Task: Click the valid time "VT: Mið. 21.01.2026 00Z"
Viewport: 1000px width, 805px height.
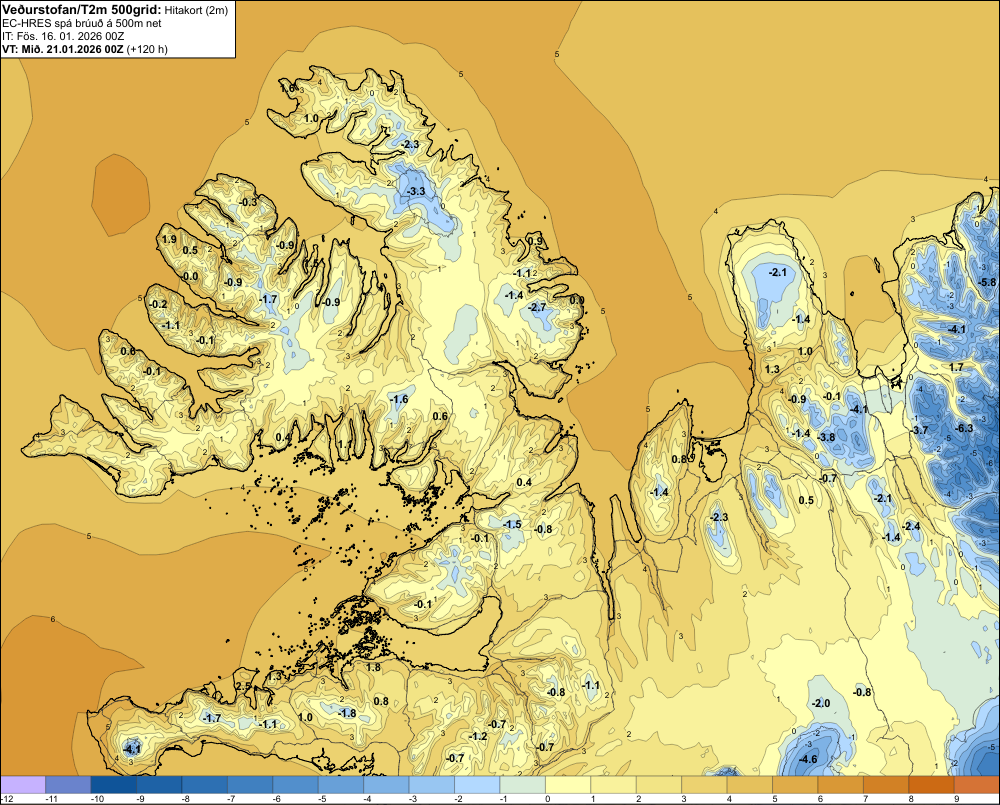Action: pos(62,49)
